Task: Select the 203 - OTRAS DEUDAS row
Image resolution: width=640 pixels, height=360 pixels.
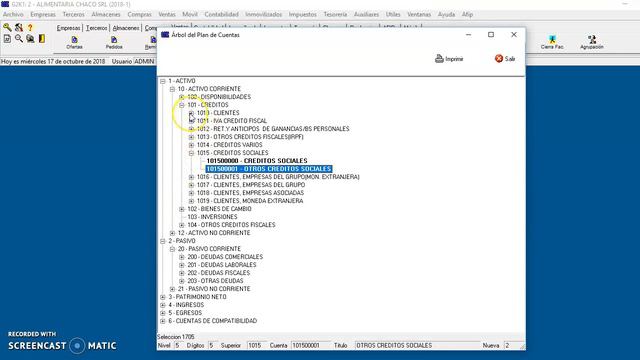Action: coord(215,281)
